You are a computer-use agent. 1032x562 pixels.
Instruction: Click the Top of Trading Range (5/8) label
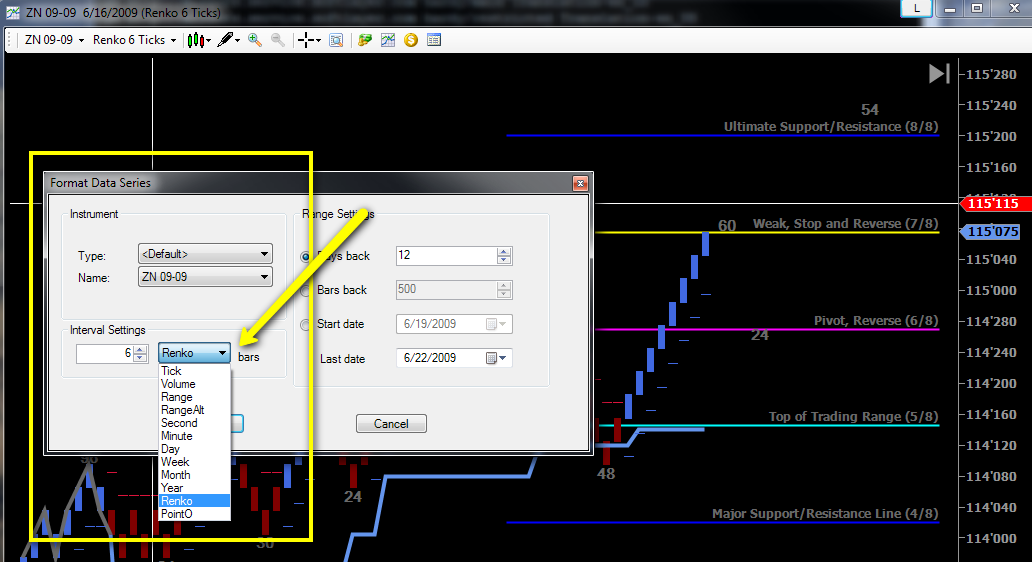click(854, 417)
